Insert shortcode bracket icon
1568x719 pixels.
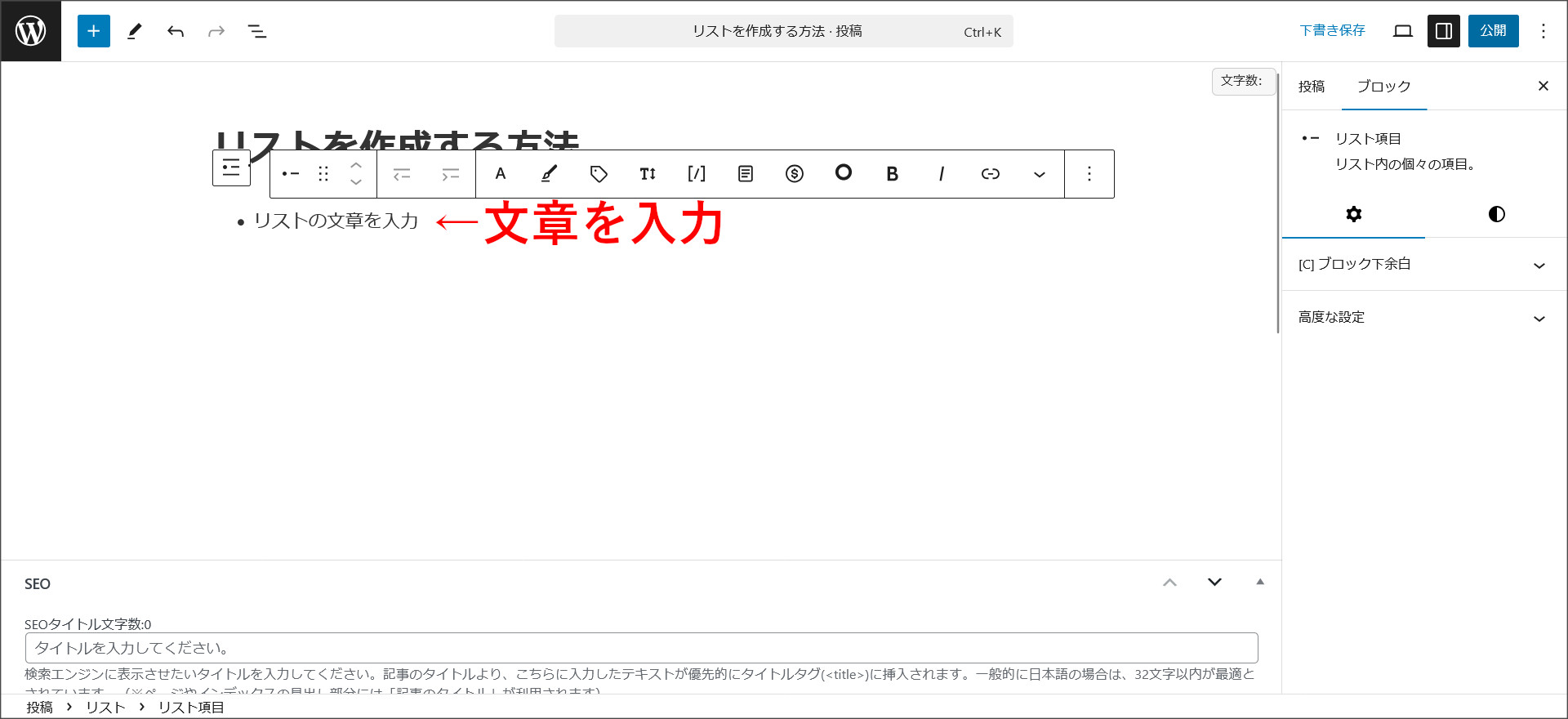coord(697,174)
